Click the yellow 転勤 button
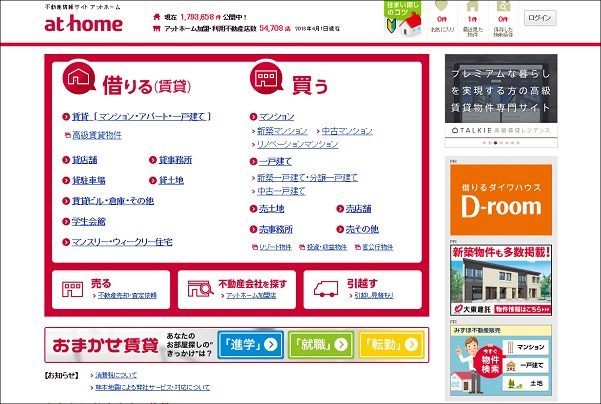601x404 pixels. 392,345
